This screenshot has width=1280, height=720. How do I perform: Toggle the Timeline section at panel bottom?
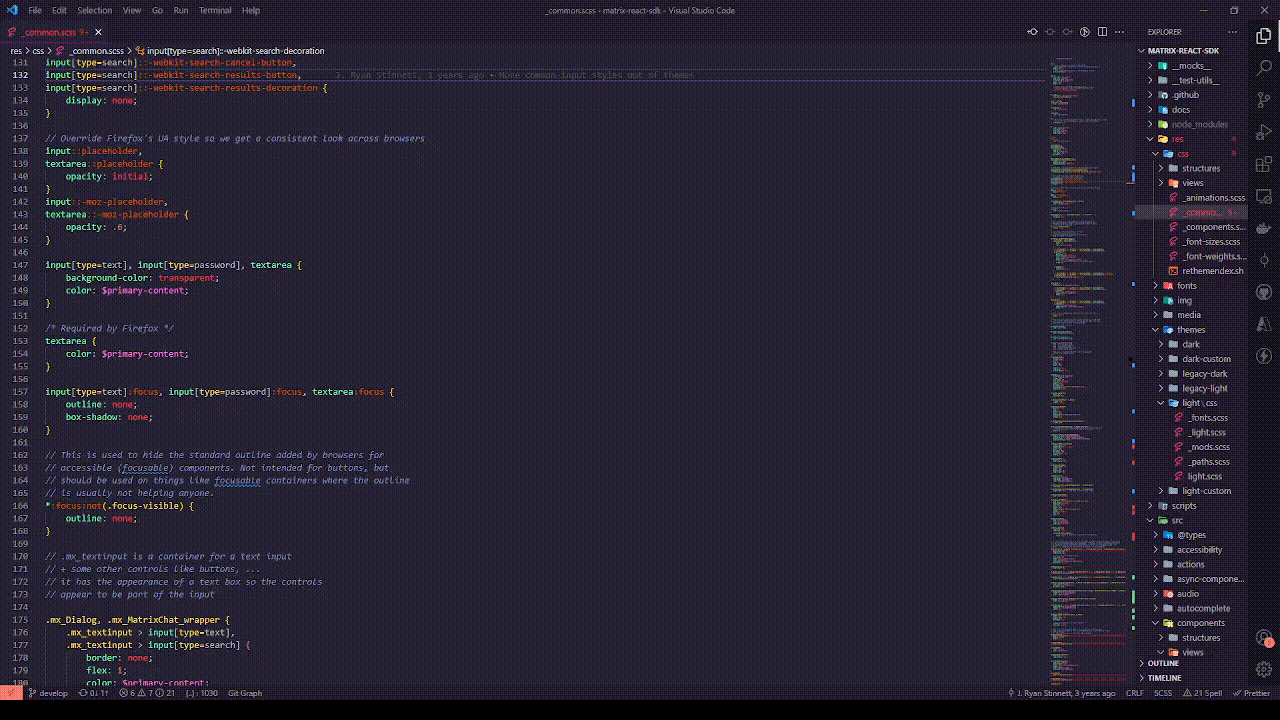click(1165, 678)
